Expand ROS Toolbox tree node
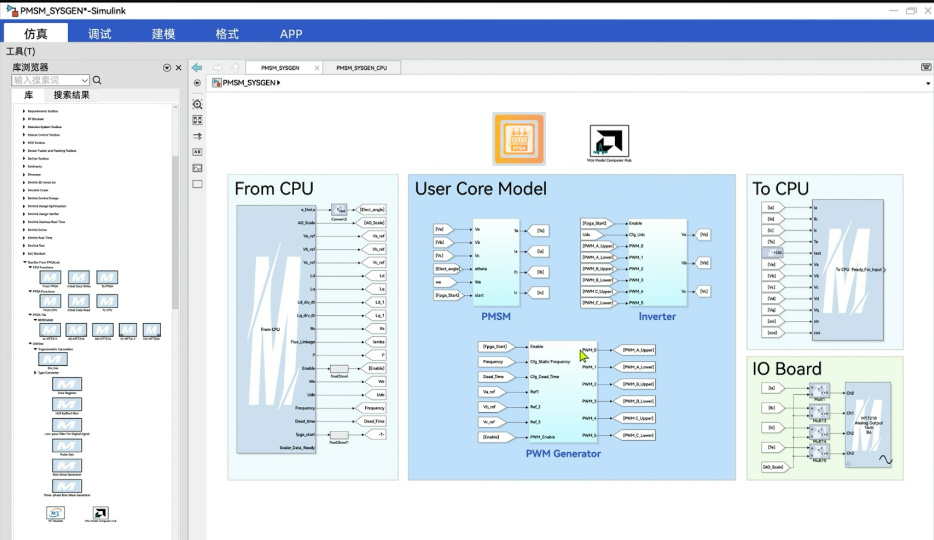The width and height of the screenshot is (934, 540). point(24,143)
